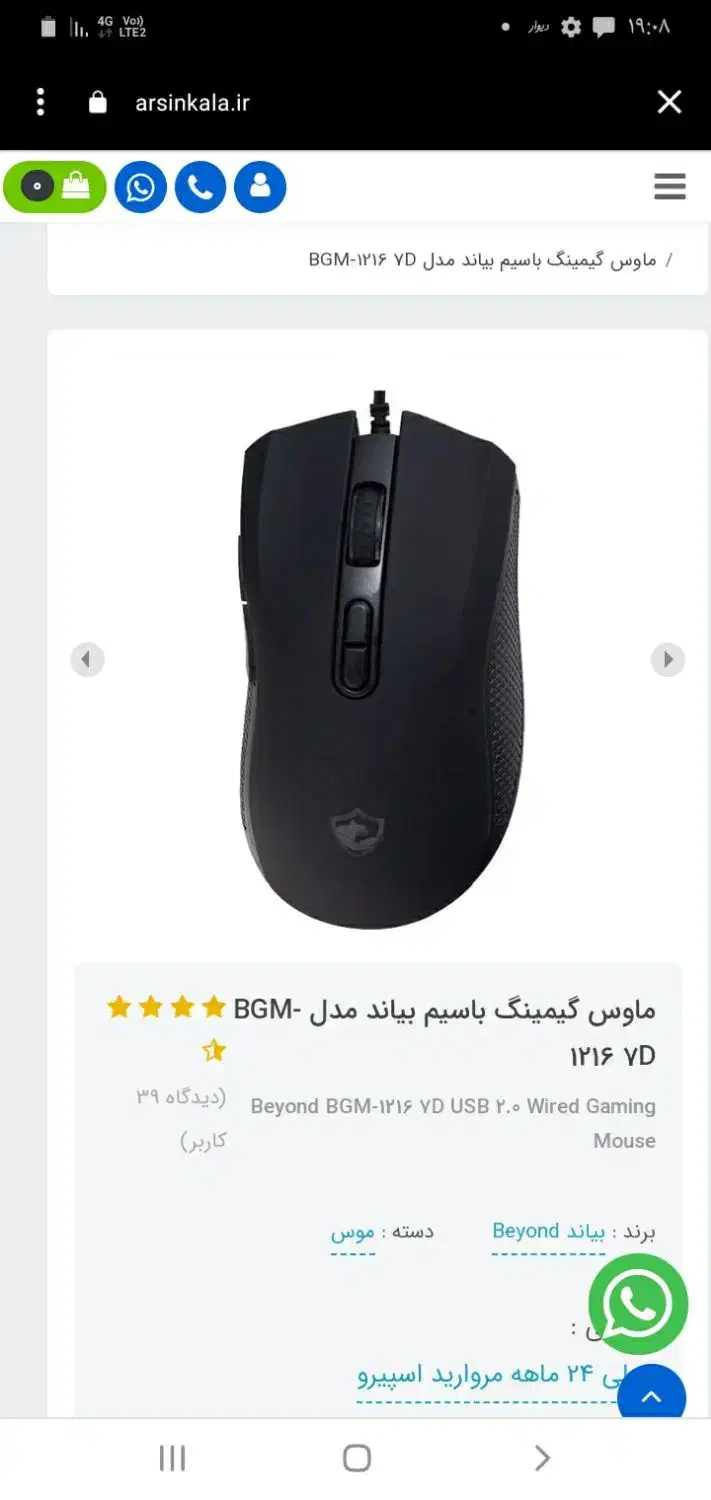Open the green shopping cart button

[55, 187]
